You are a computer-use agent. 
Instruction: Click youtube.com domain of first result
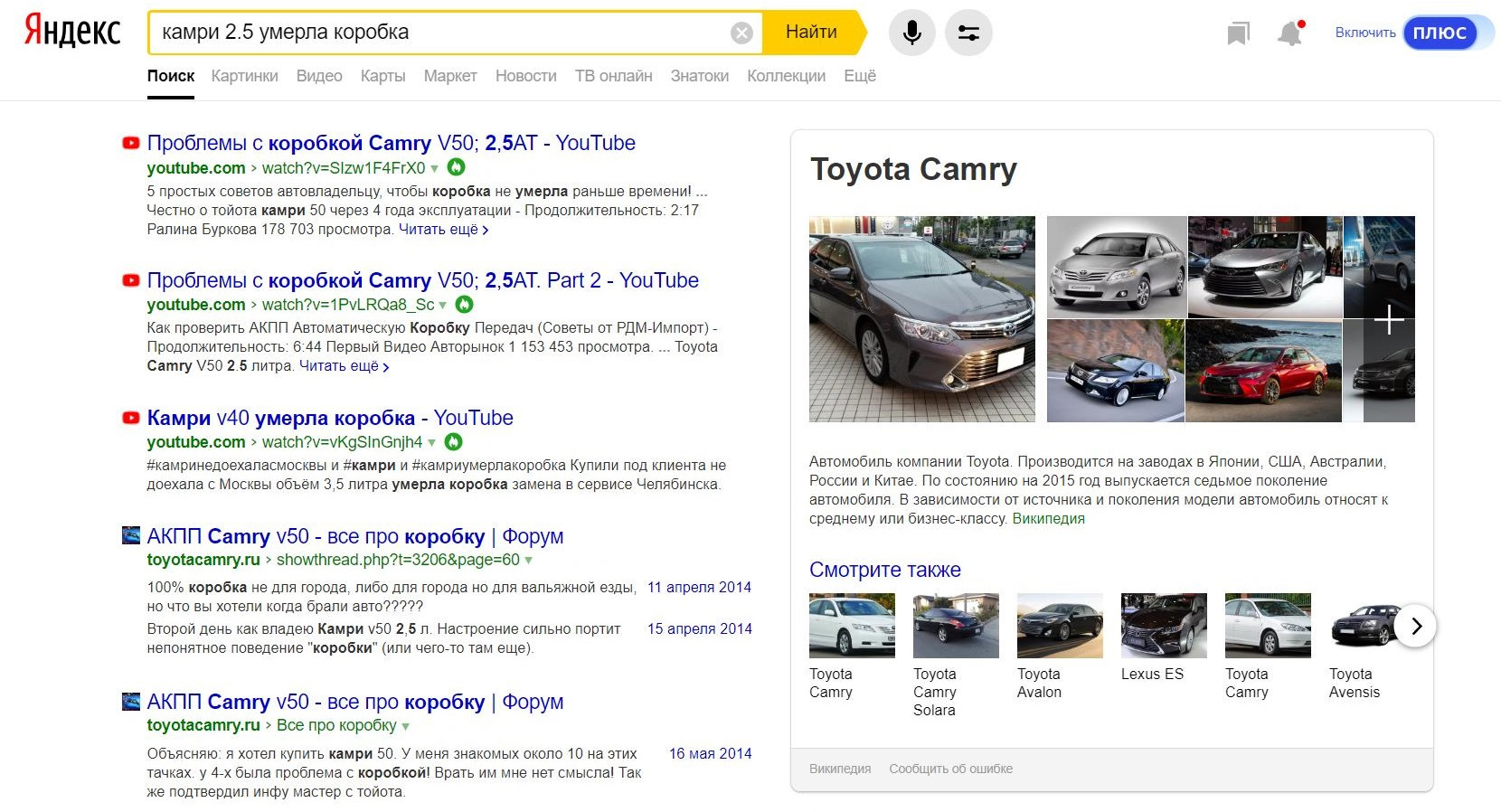pos(196,168)
